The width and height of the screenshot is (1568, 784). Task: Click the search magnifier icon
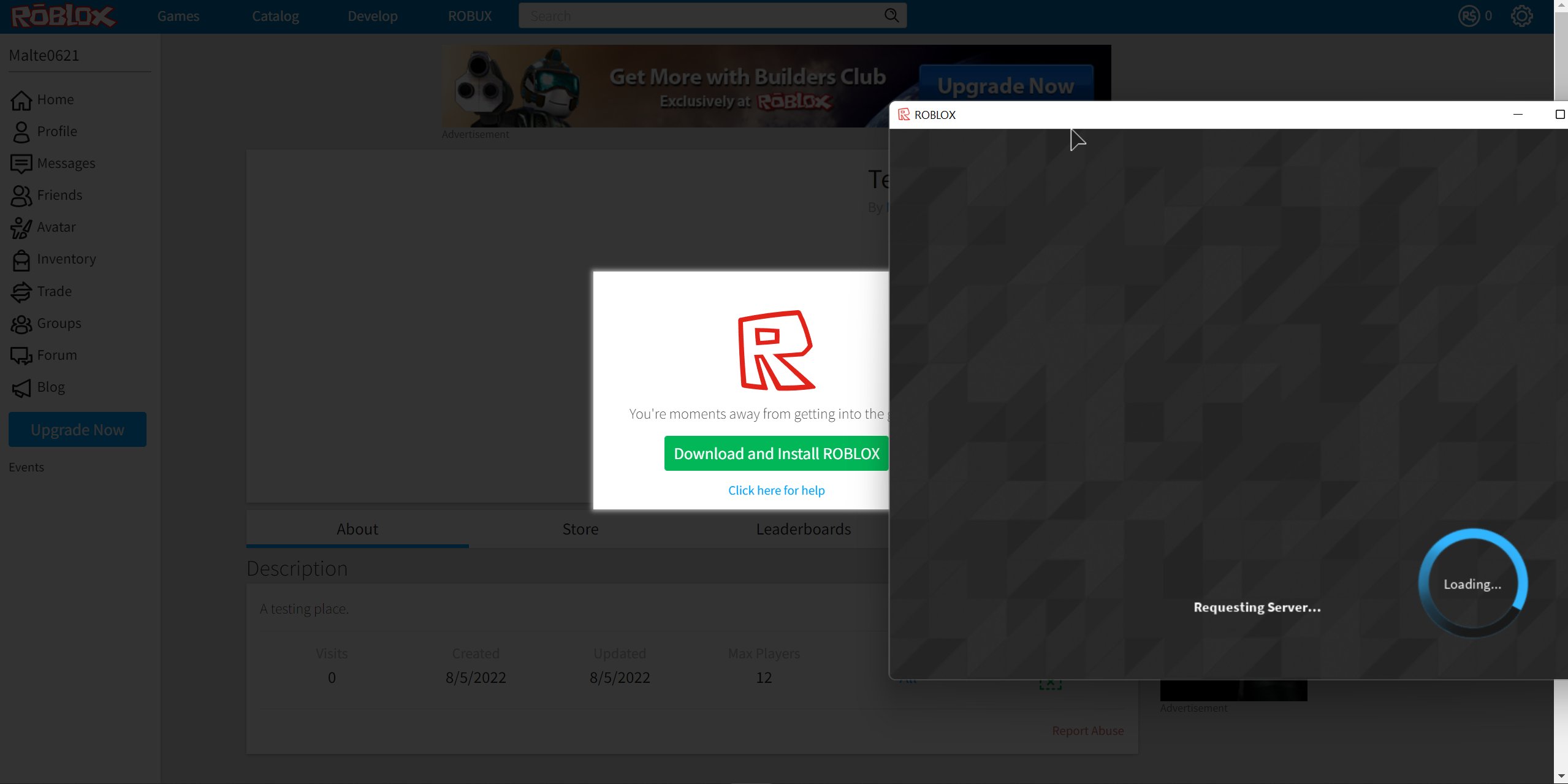click(x=891, y=16)
